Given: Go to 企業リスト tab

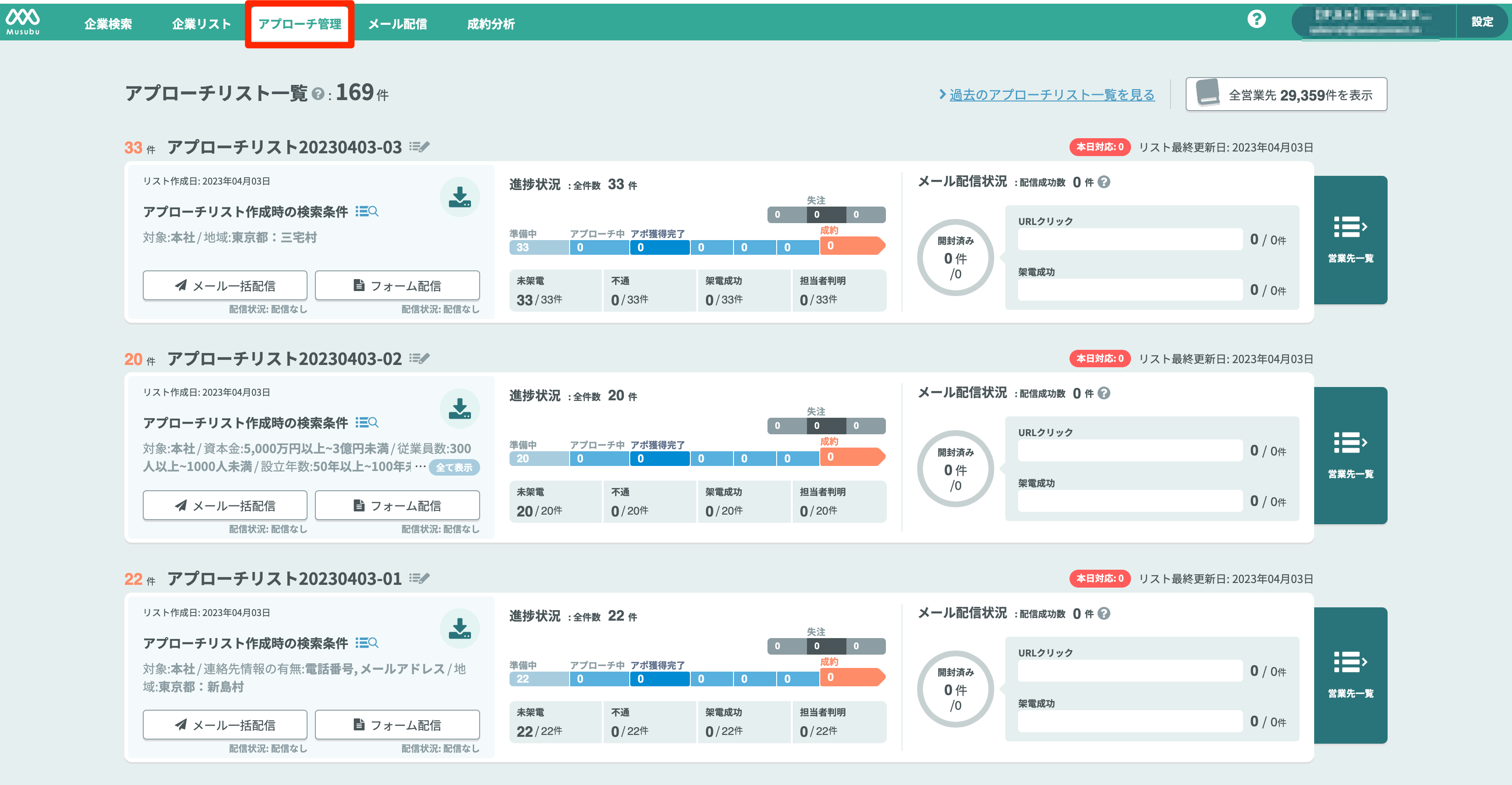Looking at the screenshot, I should (202, 24).
